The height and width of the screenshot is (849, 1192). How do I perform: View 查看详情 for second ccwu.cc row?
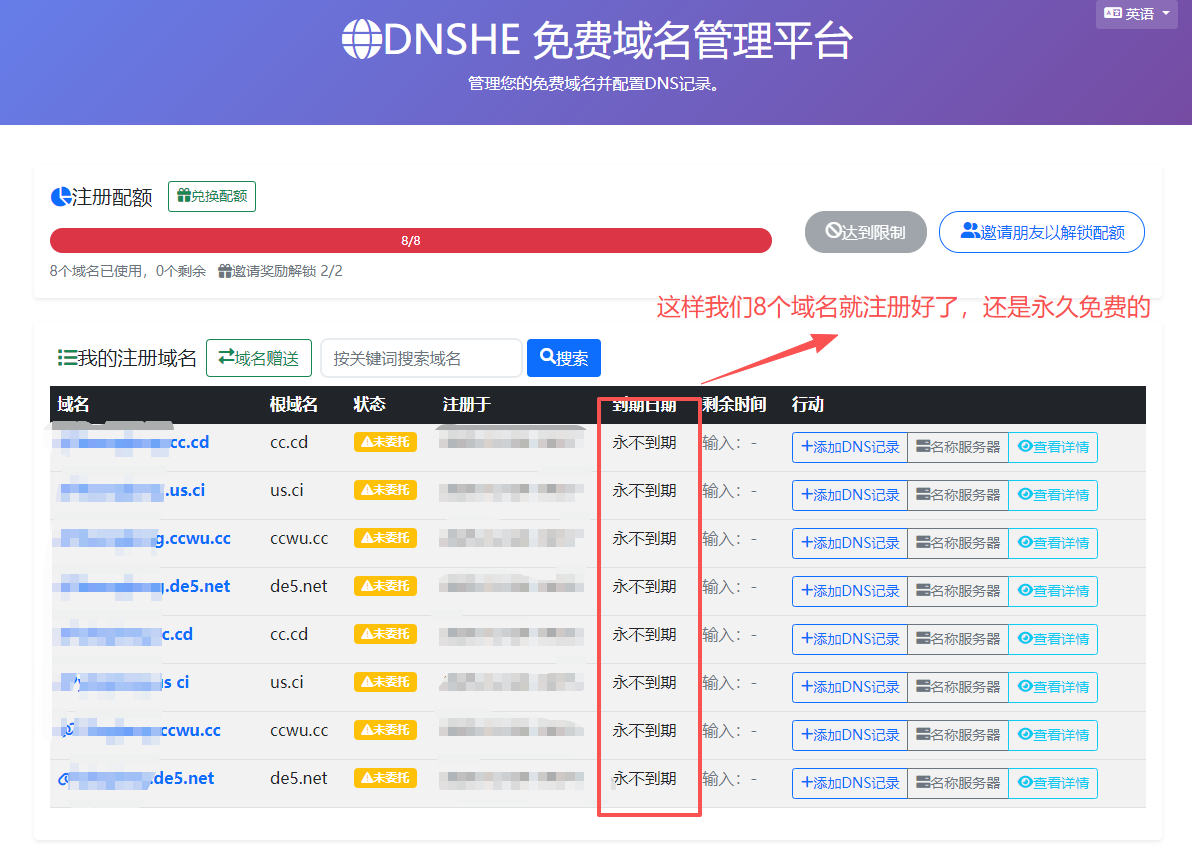pyautogui.click(x=1053, y=735)
